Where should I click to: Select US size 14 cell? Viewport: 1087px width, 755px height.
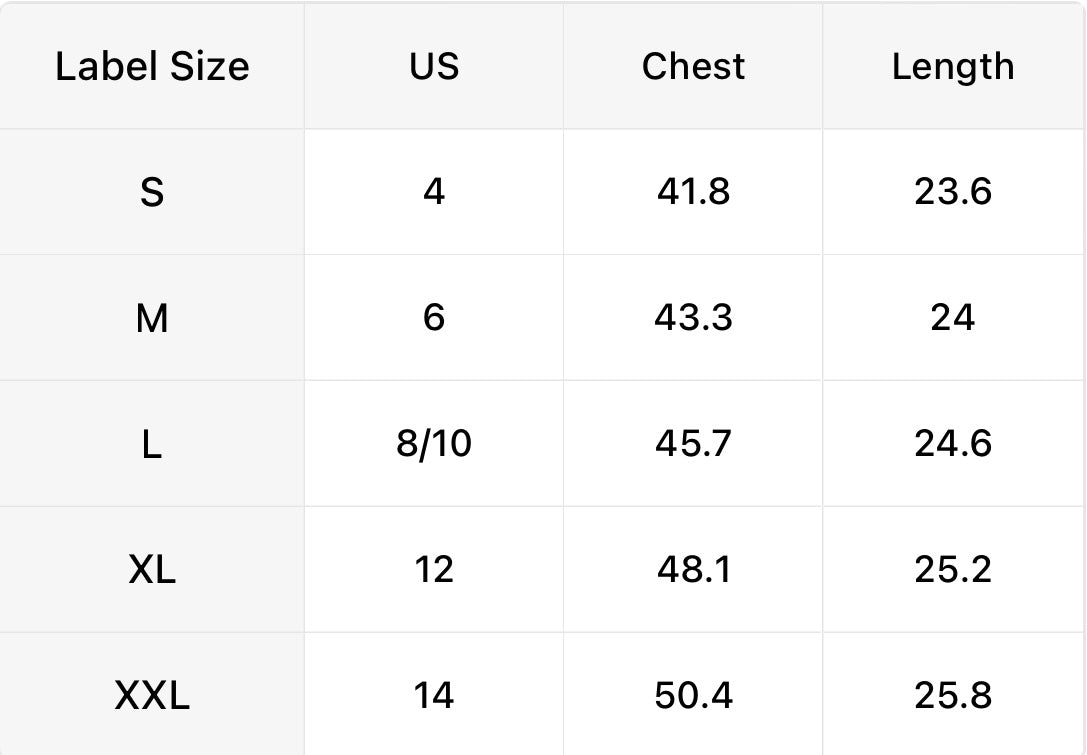tap(434, 696)
